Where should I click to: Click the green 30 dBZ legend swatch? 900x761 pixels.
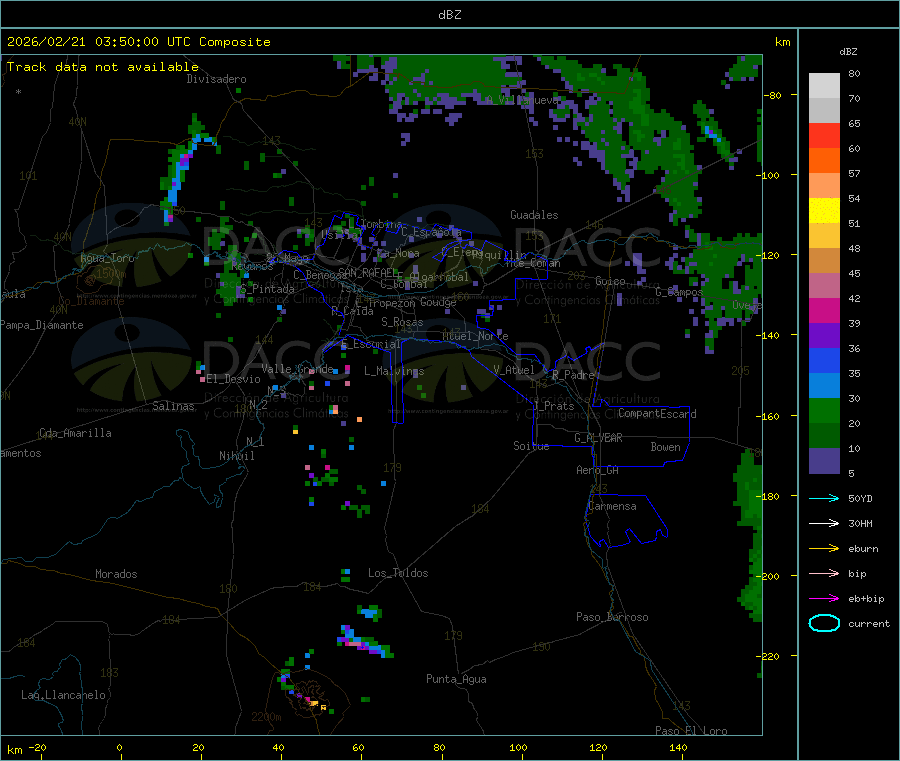pos(824,410)
